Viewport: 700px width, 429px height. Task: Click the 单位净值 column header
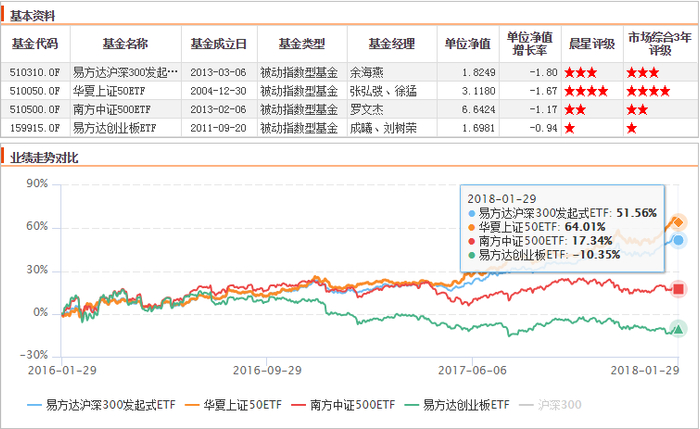467,44
